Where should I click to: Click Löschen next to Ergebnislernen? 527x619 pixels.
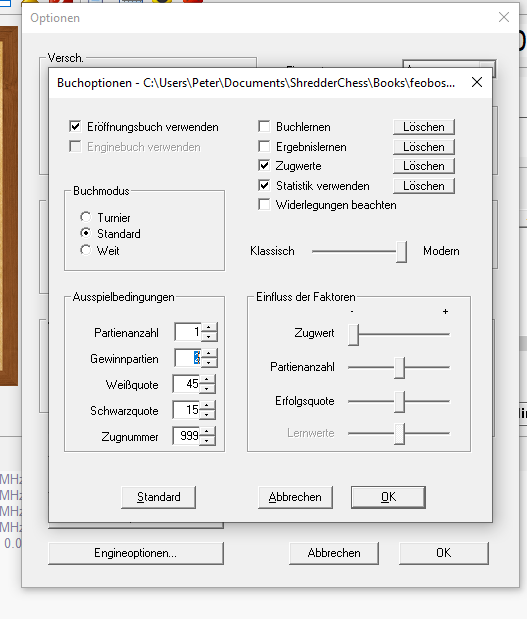(424, 146)
